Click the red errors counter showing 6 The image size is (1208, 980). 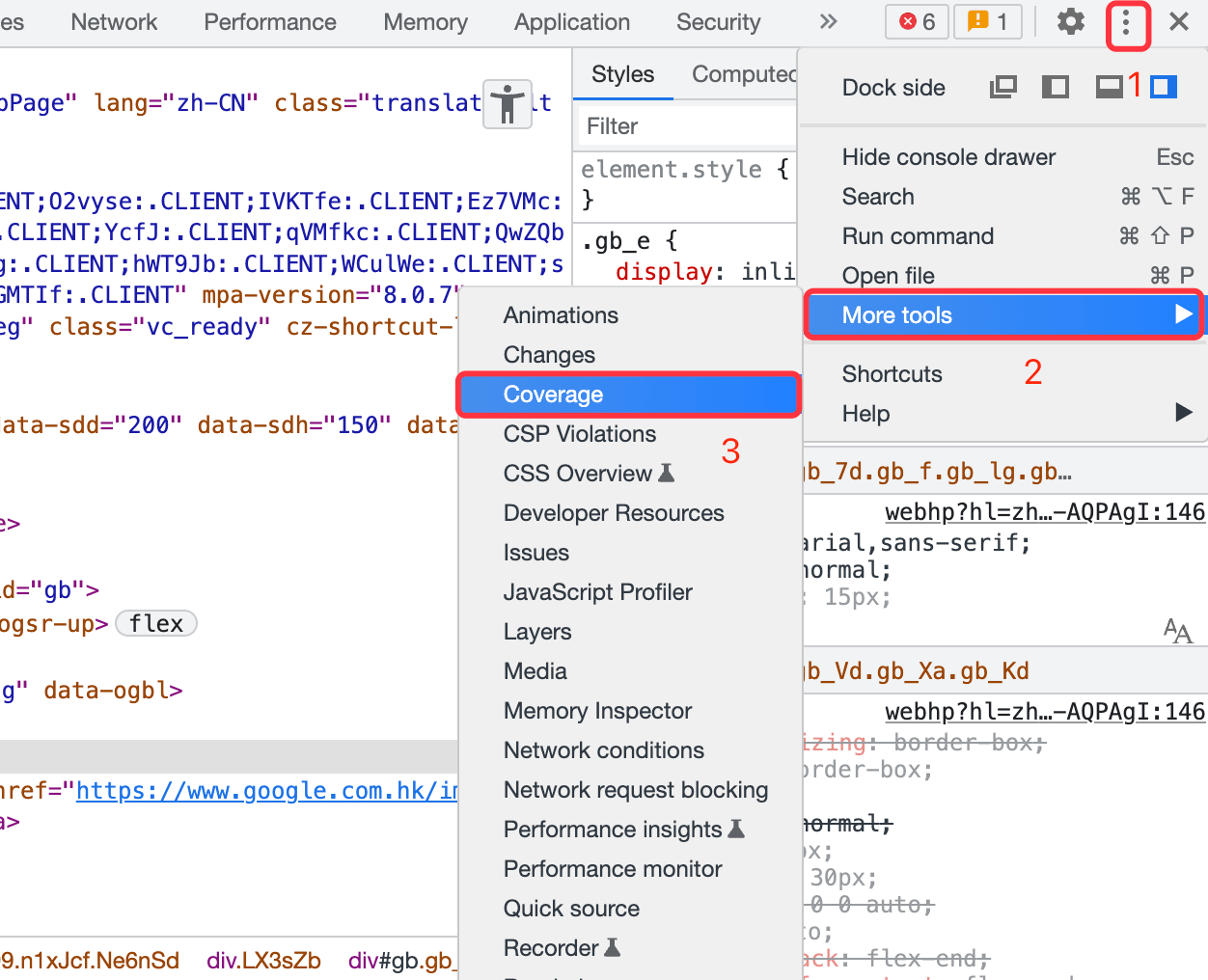[917, 22]
